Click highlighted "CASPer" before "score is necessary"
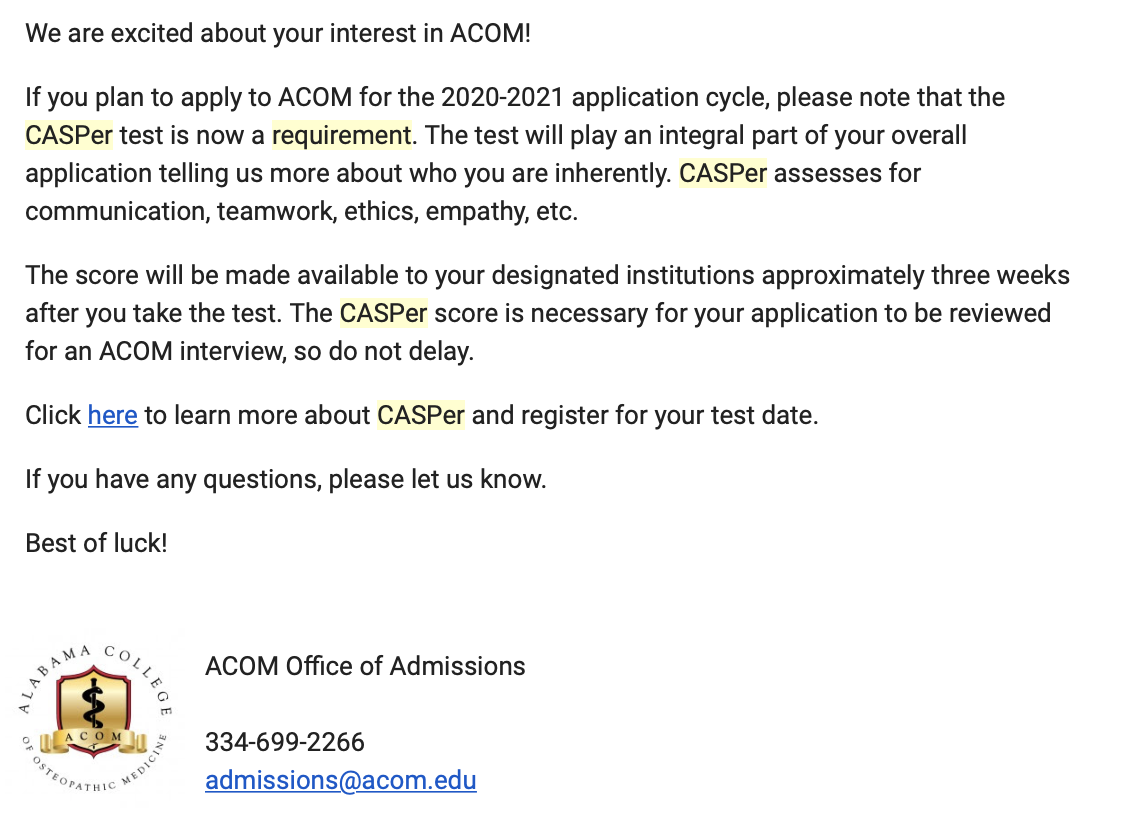 click(x=383, y=313)
